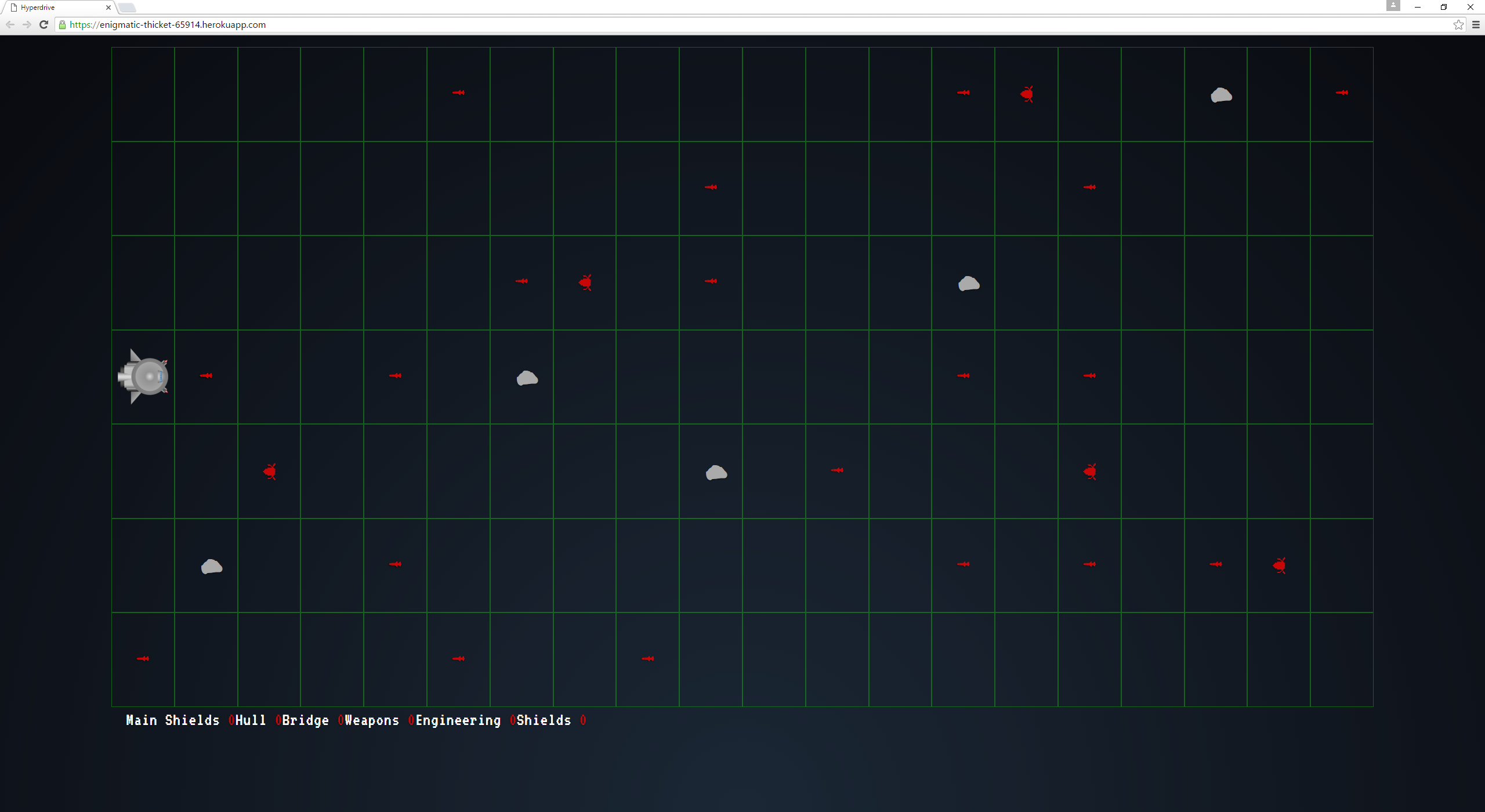
Task: Open the Chrome hamburger menu
Action: [1476, 24]
